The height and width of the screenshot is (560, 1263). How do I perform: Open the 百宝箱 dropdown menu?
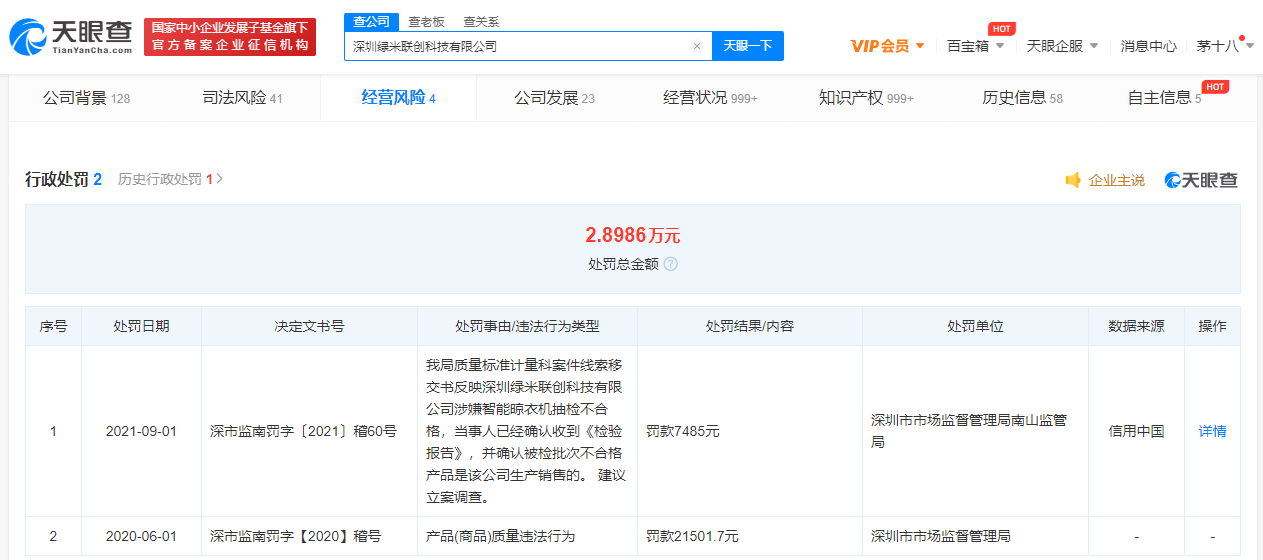click(976, 46)
